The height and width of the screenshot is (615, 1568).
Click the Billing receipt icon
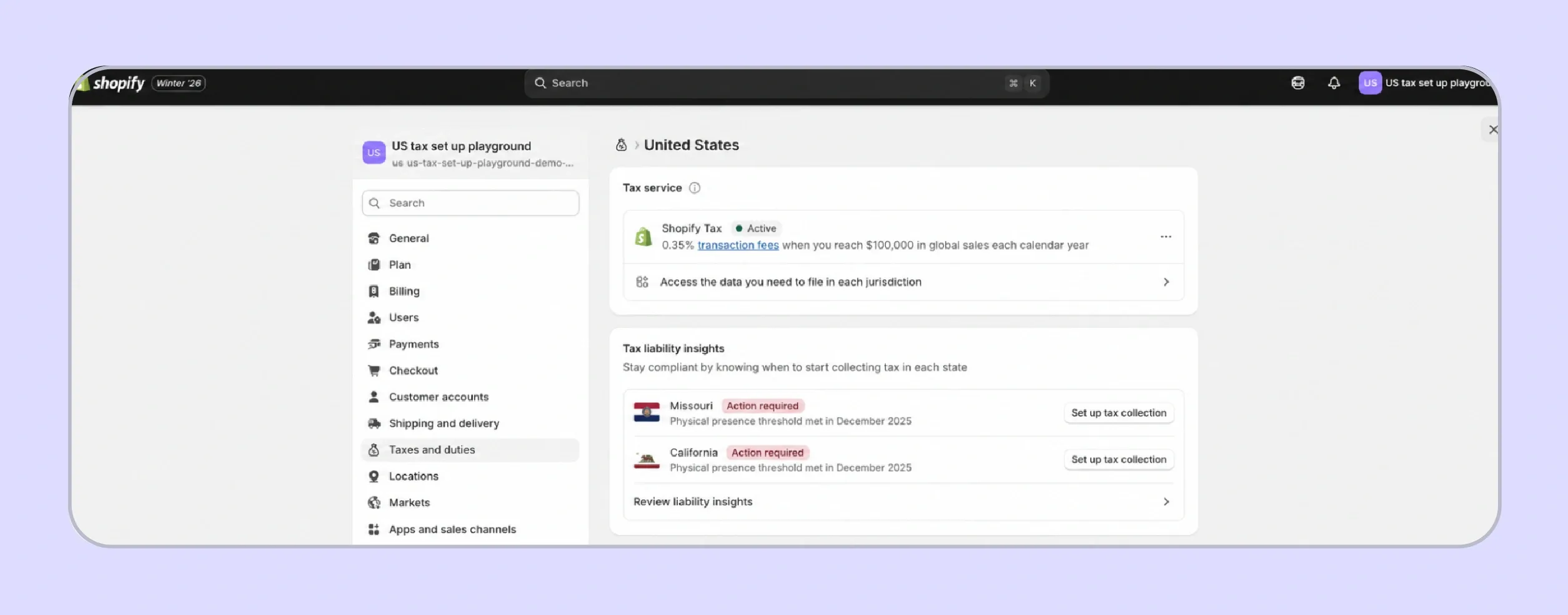374,291
